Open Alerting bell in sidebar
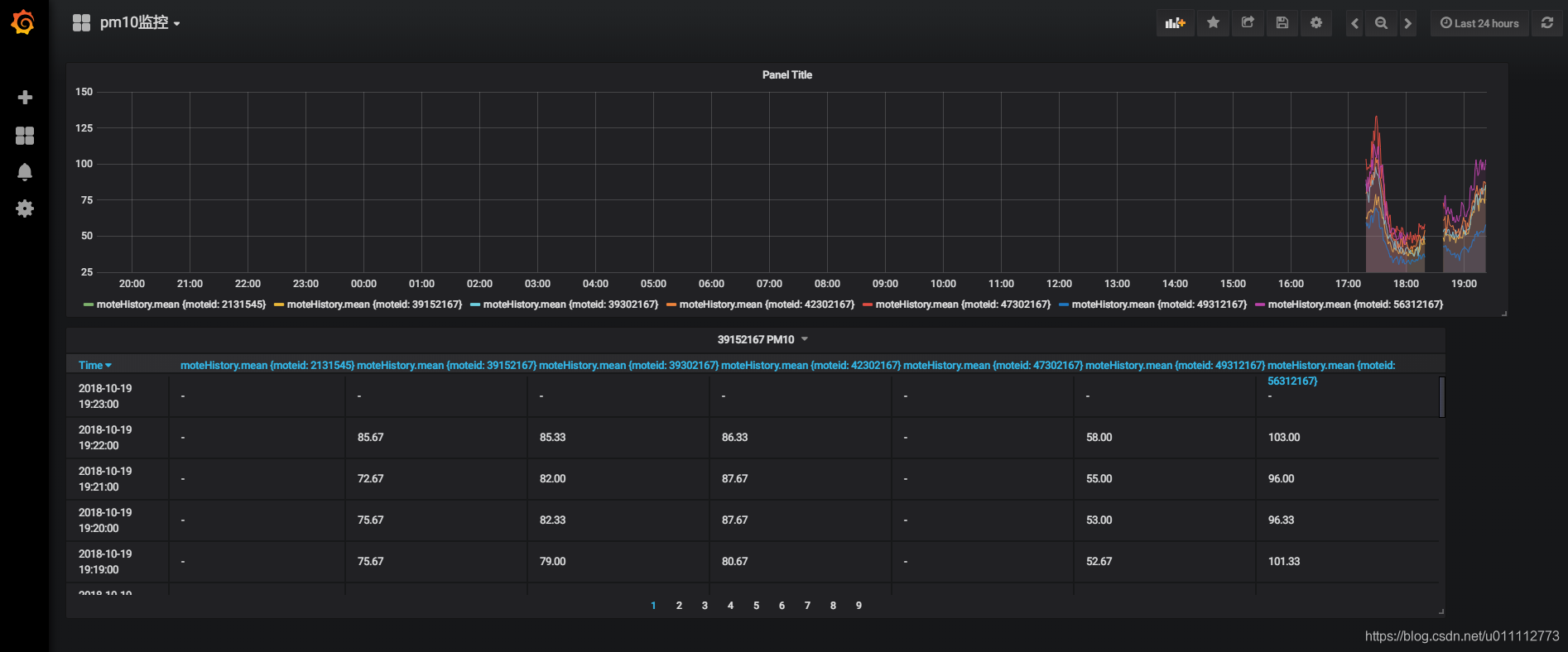The height and width of the screenshot is (652, 1568). tap(25, 172)
